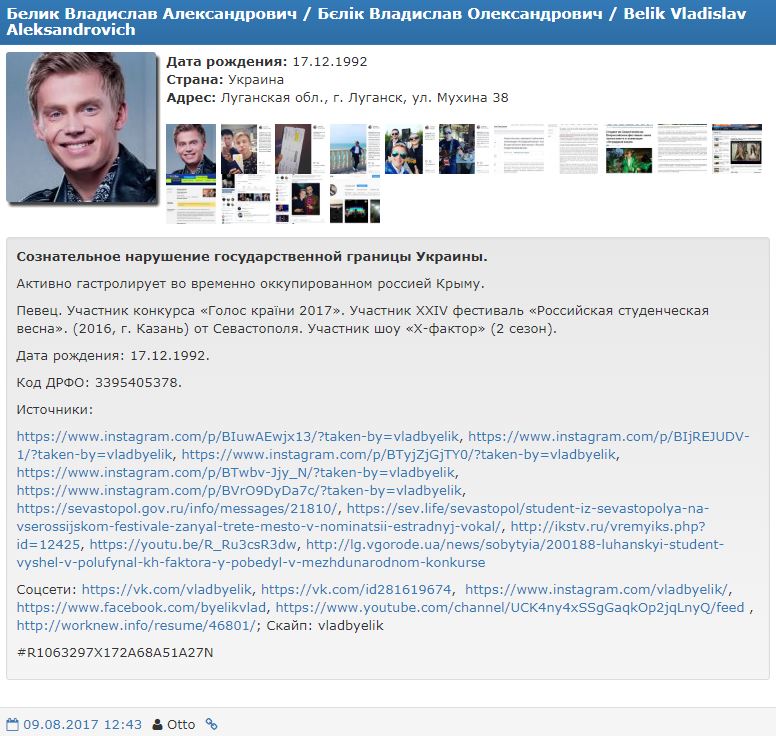Screen dimensions: 776x736
Task: Open second-row thumbnail showing VK friends page
Action: click(246, 198)
